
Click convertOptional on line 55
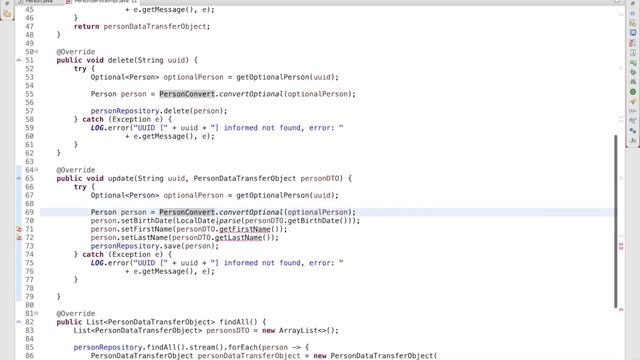coord(251,94)
